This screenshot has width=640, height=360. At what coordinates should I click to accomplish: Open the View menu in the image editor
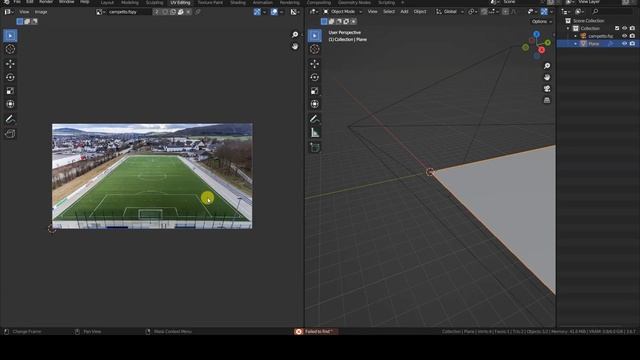coord(24,12)
